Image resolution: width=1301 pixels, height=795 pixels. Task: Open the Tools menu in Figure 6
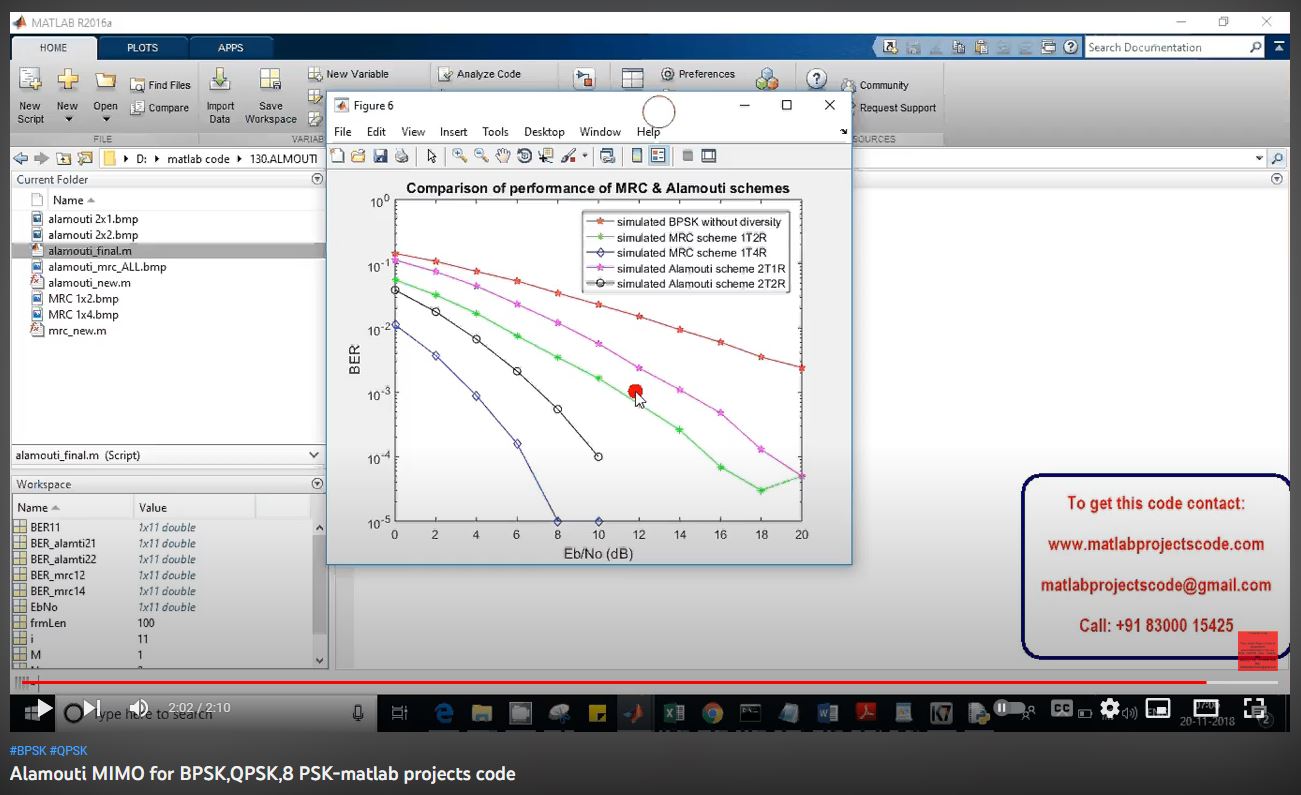click(x=495, y=132)
